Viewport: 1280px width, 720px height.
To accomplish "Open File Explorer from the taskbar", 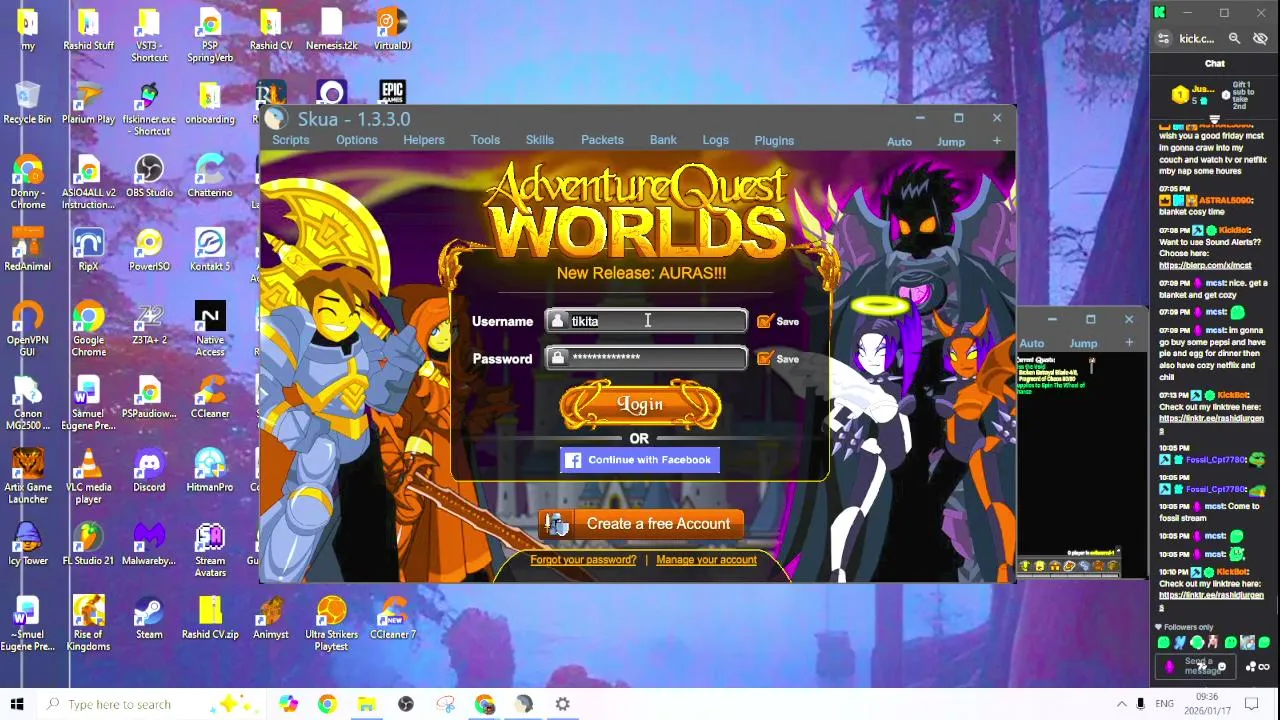I will tap(366, 704).
